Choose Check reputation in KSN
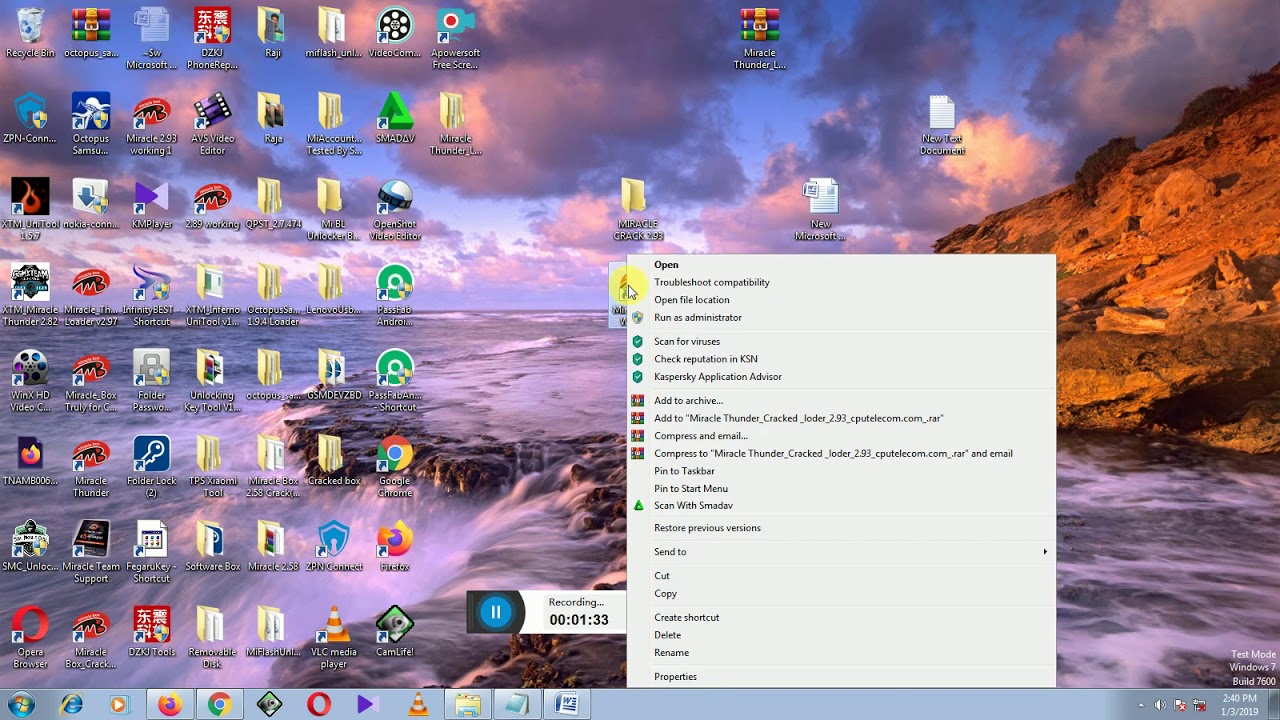The height and width of the screenshot is (720, 1280). click(x=841, y=359)
